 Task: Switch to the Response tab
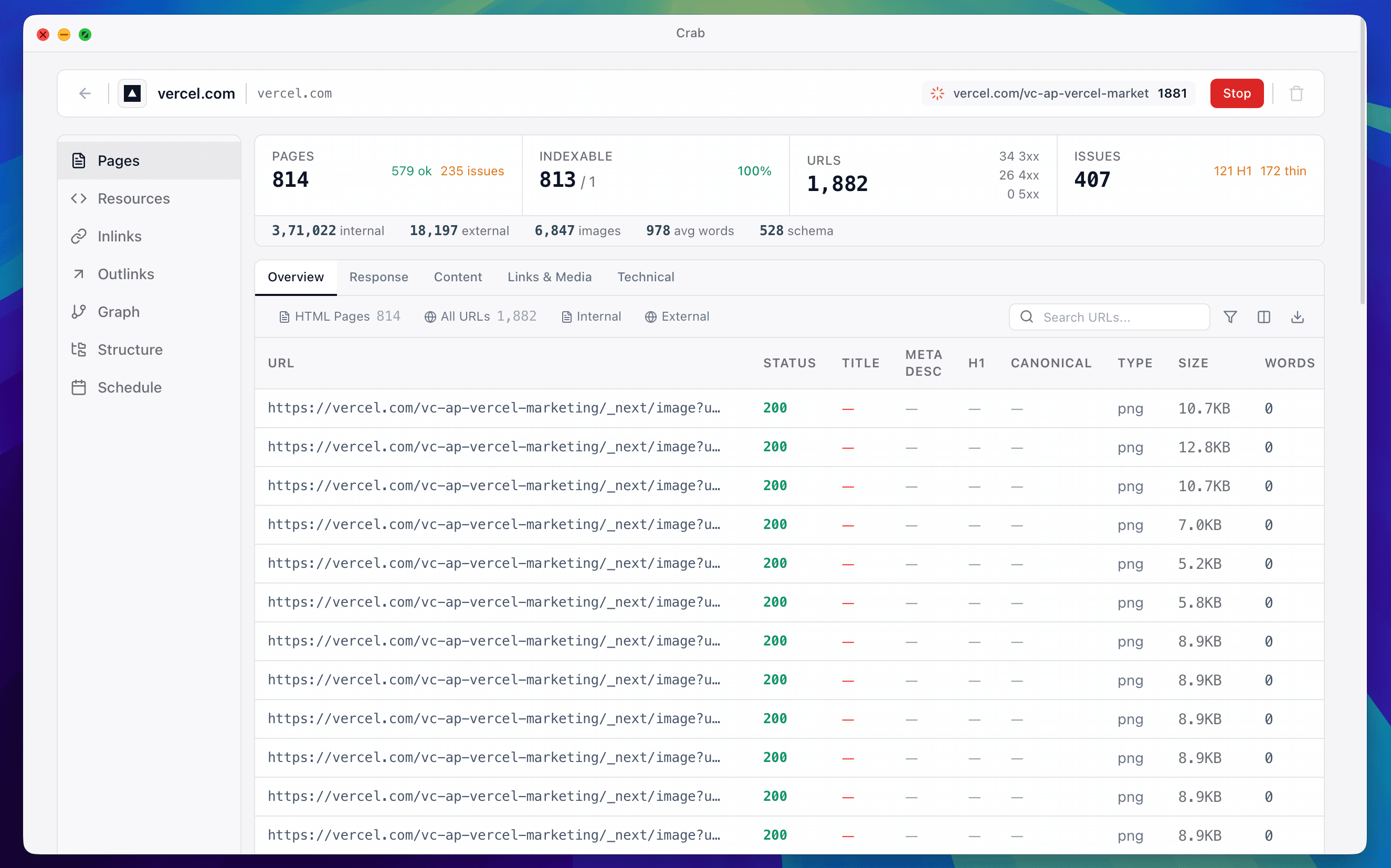coord(378,277)
